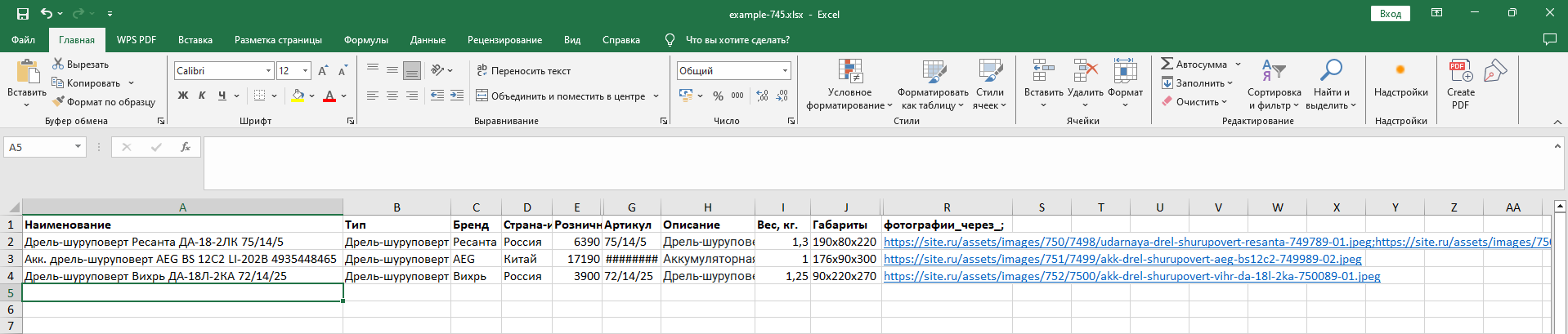This screenshot has width=1568, height=334.
Task: Apply percent style format
Action: coord(718,96)
